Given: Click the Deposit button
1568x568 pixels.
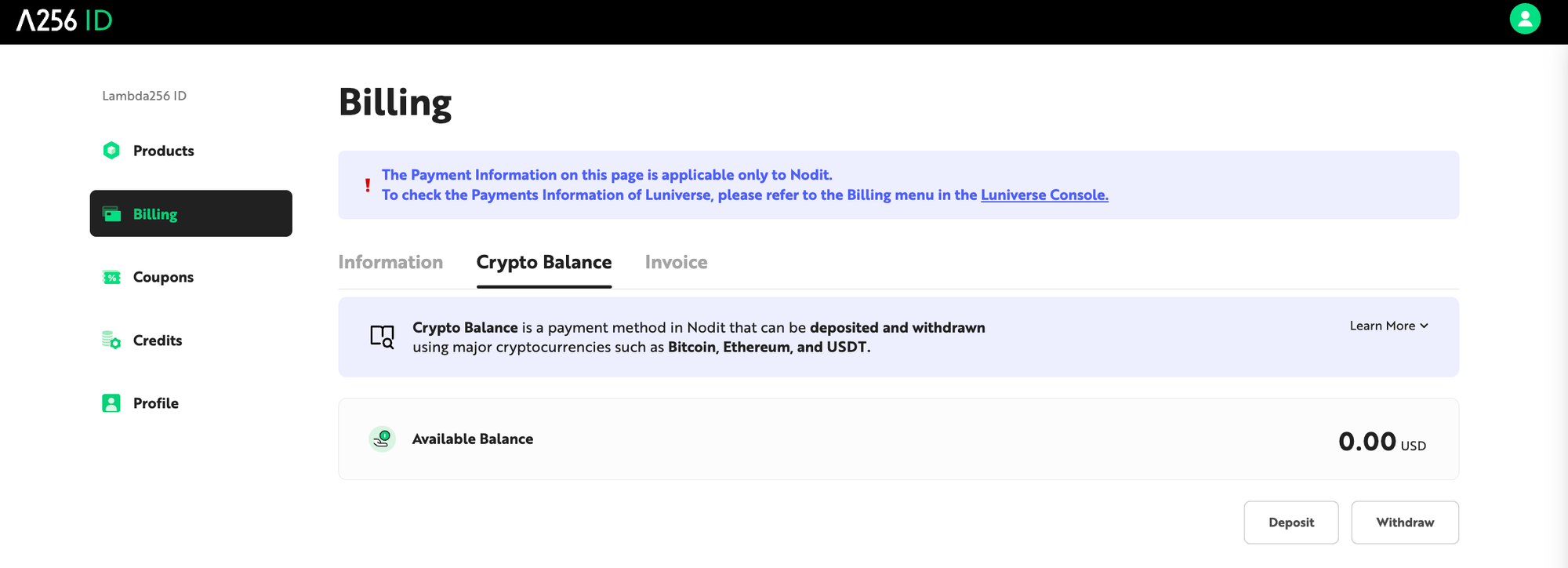Looking at the screenshot, I should pyautogui.click(x=1291, y=522).
